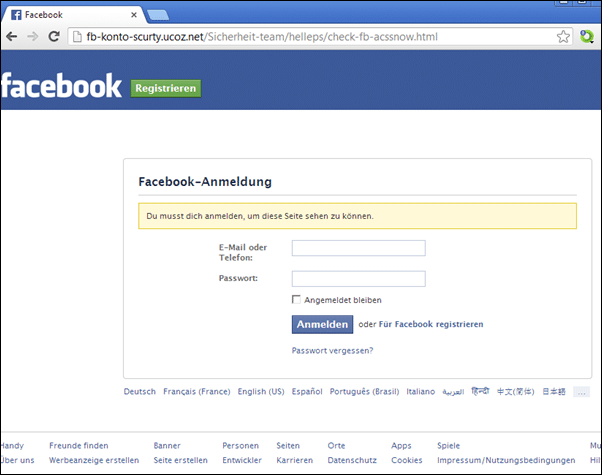
Task: Switch language to Español
Action: pyautogui.click(x=307, y=392)
